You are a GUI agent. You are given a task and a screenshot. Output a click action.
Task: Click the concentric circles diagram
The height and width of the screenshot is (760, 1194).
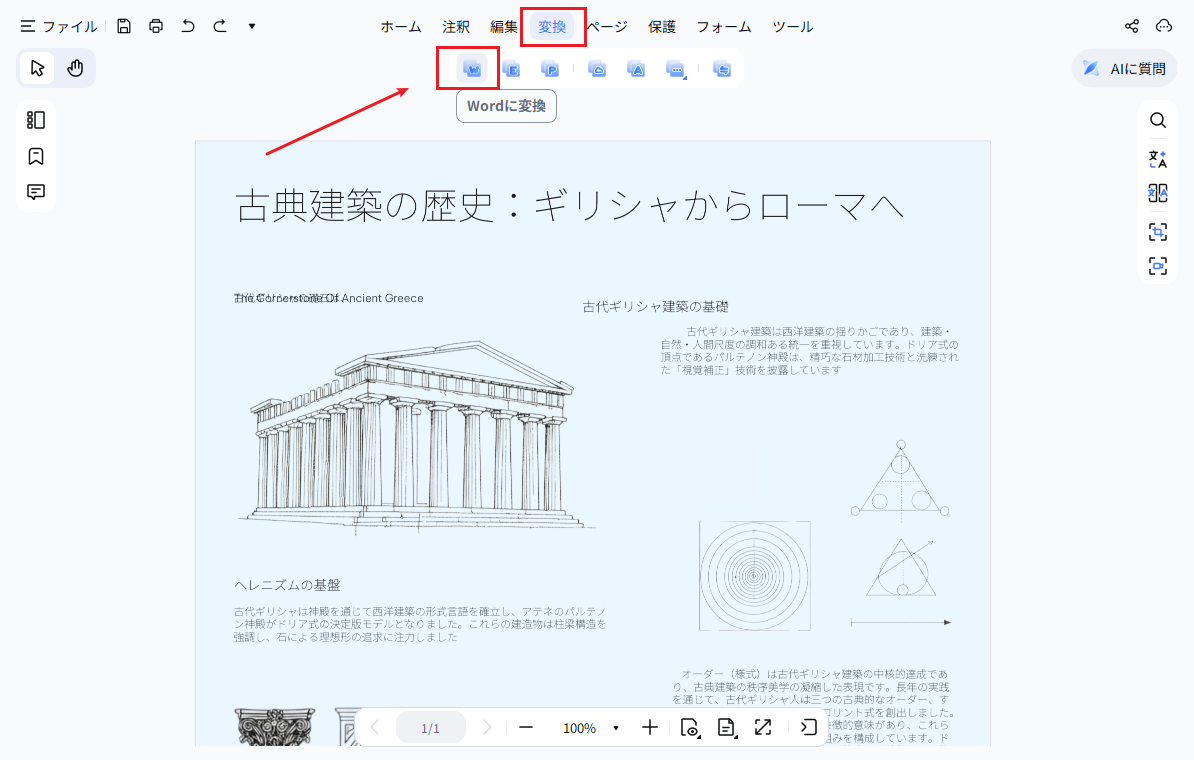[755, 576]
